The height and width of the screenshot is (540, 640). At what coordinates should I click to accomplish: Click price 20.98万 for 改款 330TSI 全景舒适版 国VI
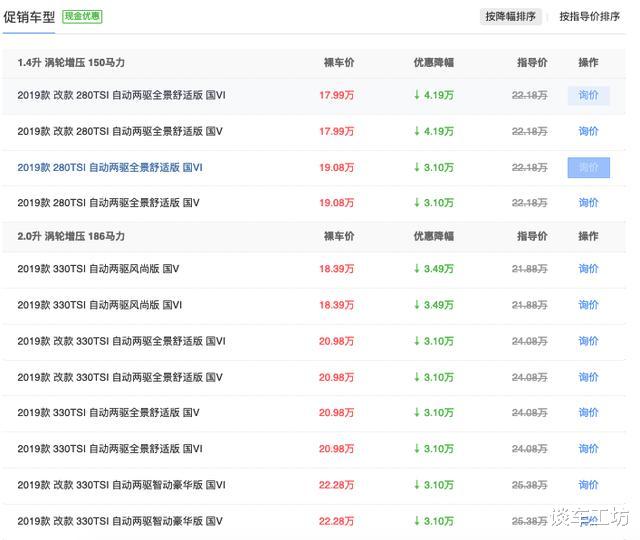coord(336,341)
